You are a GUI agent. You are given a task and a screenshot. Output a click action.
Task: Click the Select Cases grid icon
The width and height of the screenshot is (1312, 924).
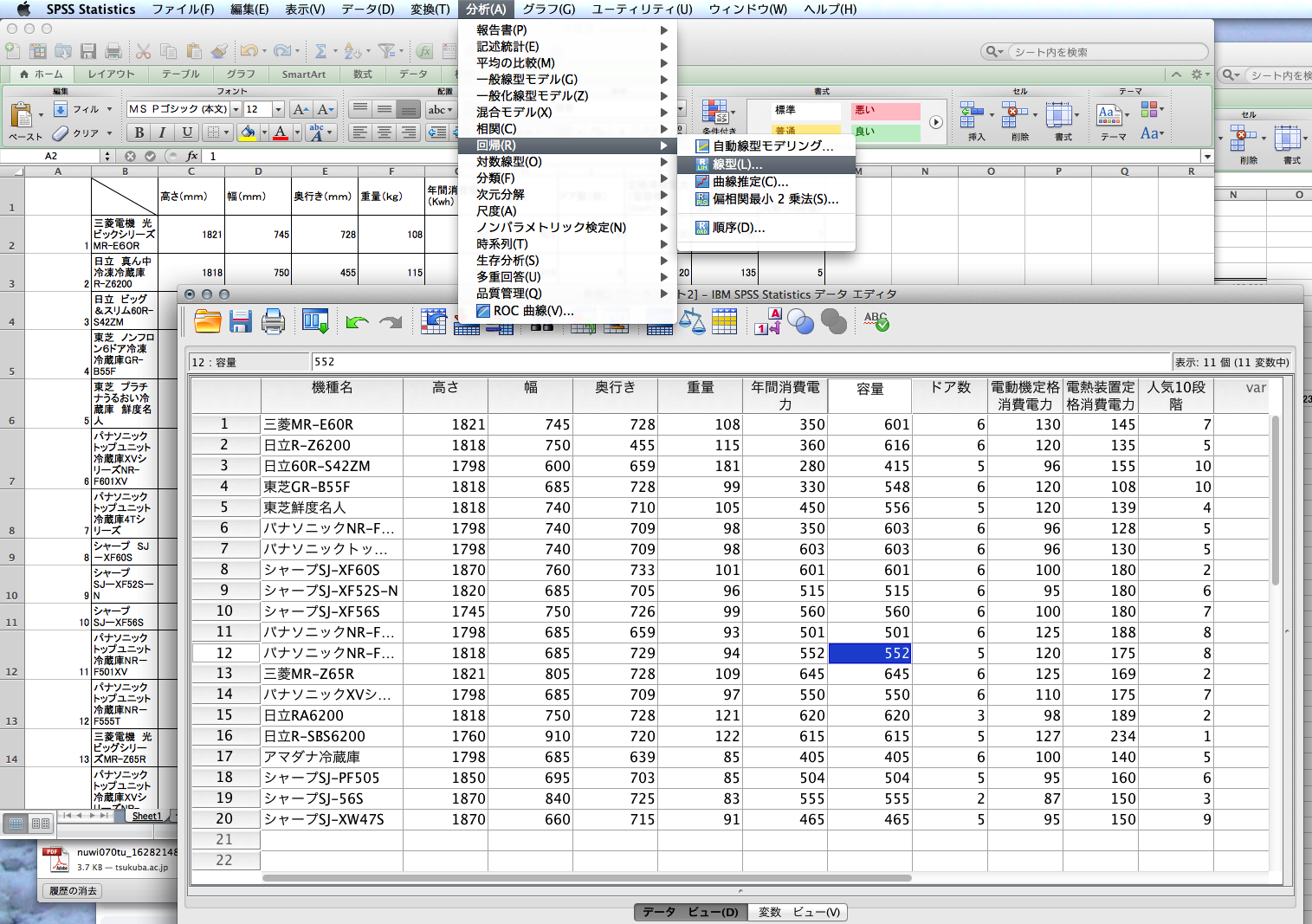click(x=725, y=321)
